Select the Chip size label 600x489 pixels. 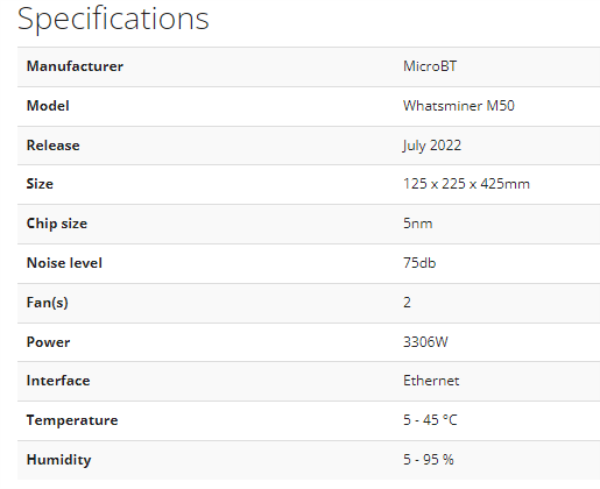coord(57,223)
